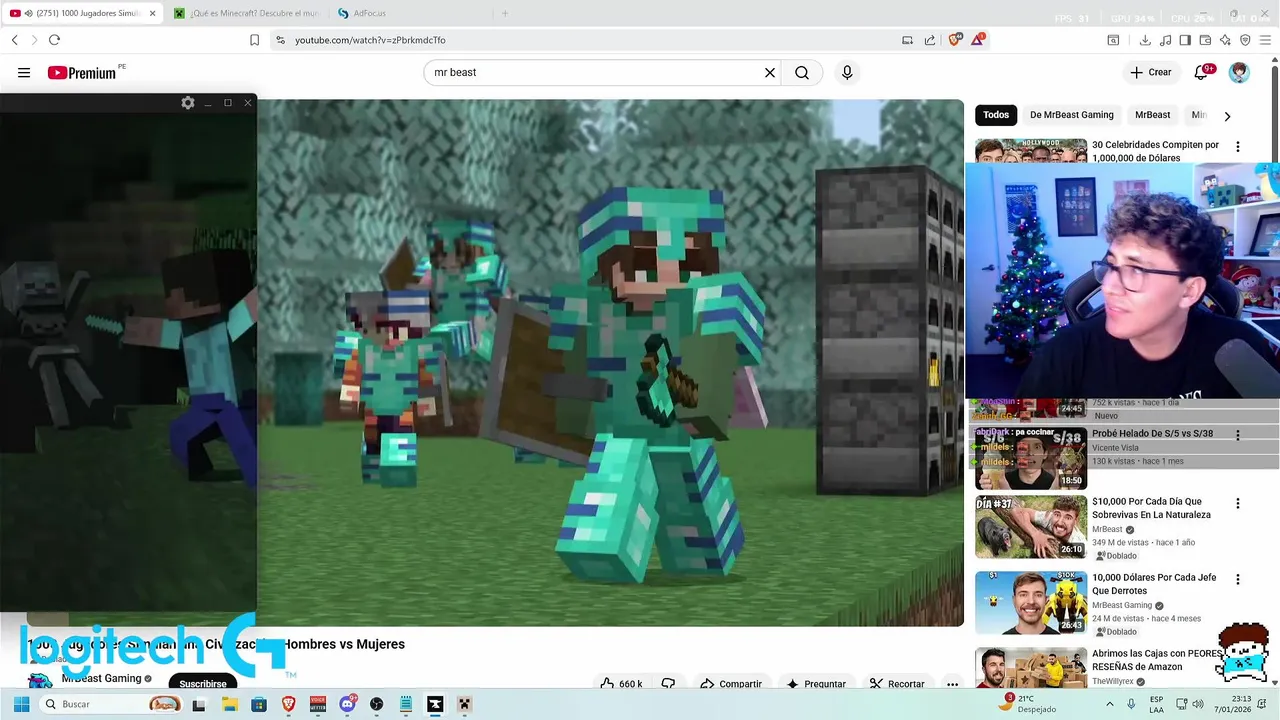
Task: Click the browser share page icon
Action: (x=930, y=40)
